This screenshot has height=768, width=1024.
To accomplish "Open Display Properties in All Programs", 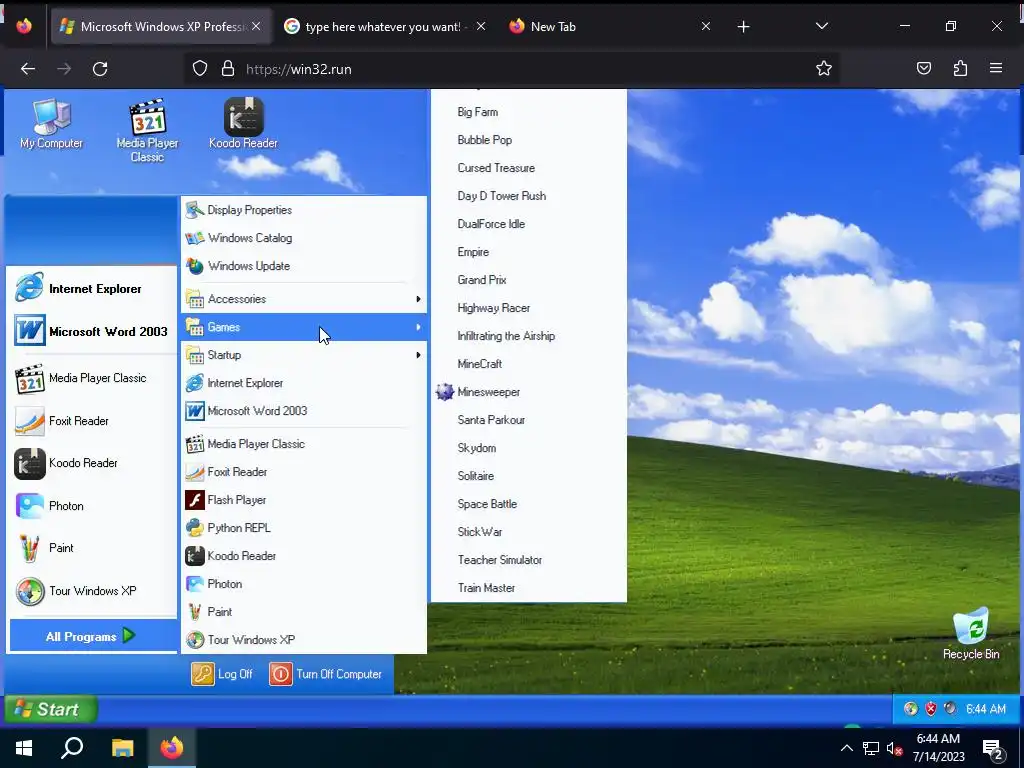I will point(304,210).
